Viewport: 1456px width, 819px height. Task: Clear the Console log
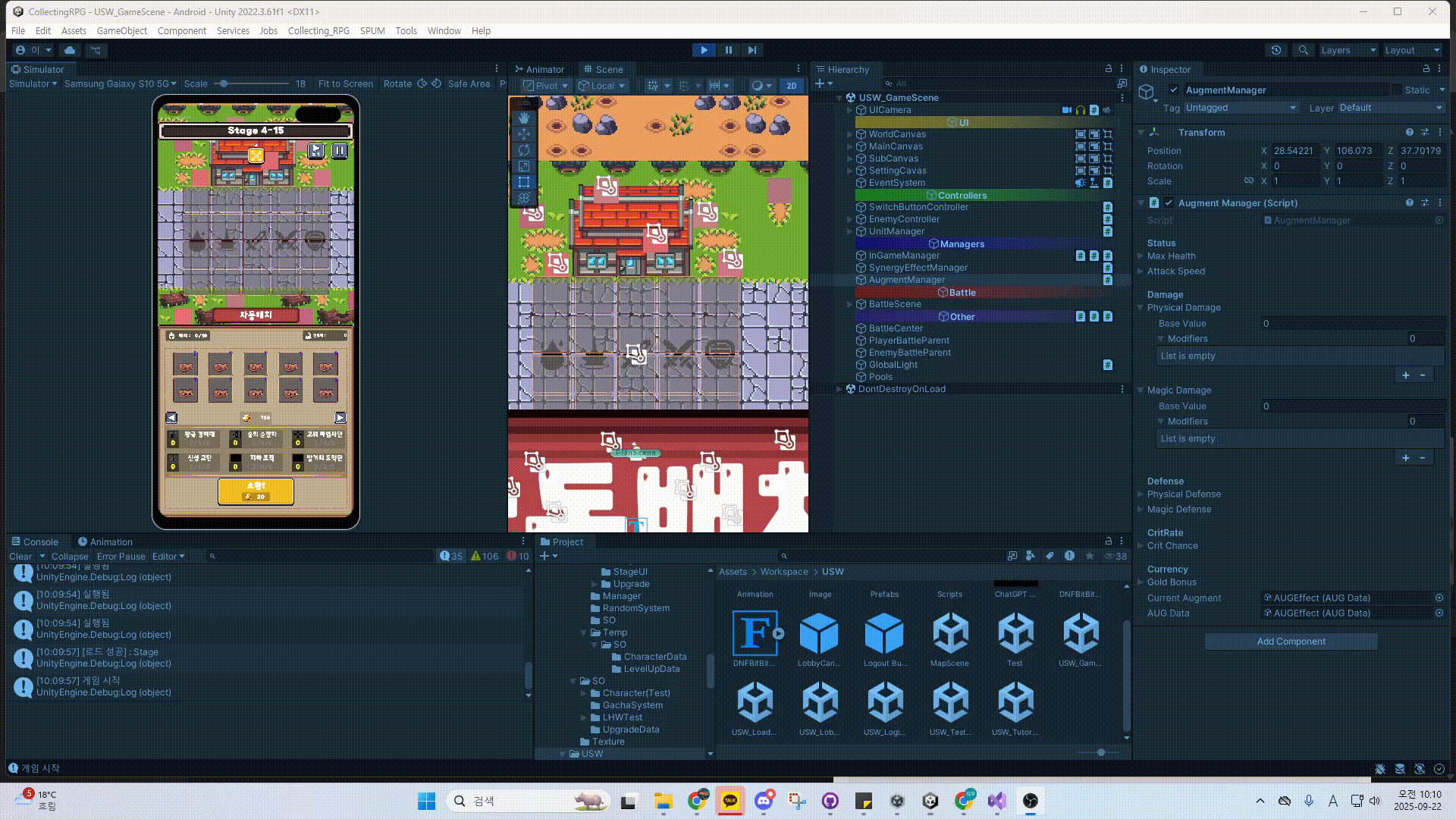(x=20, y=556)
